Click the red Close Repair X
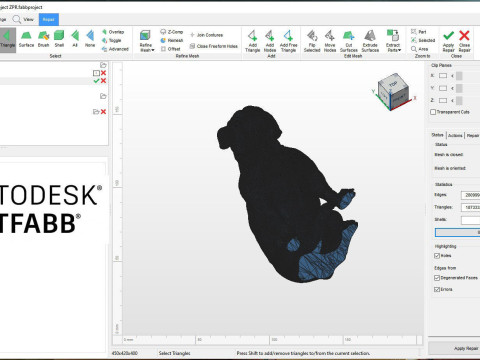Image resolution: width=480 pixels, height=360 pixels. [x=464, y=41]
